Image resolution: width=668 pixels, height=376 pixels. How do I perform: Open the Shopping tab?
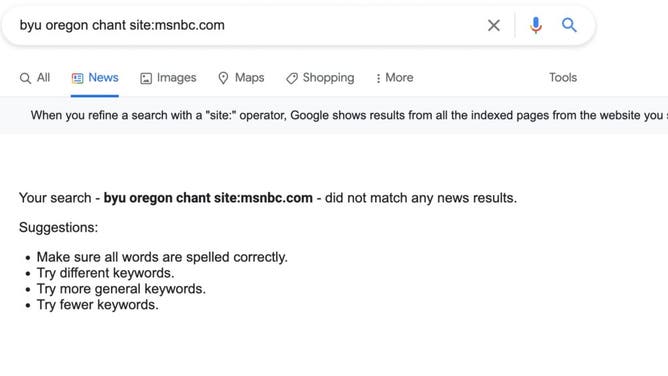[320, 77]
